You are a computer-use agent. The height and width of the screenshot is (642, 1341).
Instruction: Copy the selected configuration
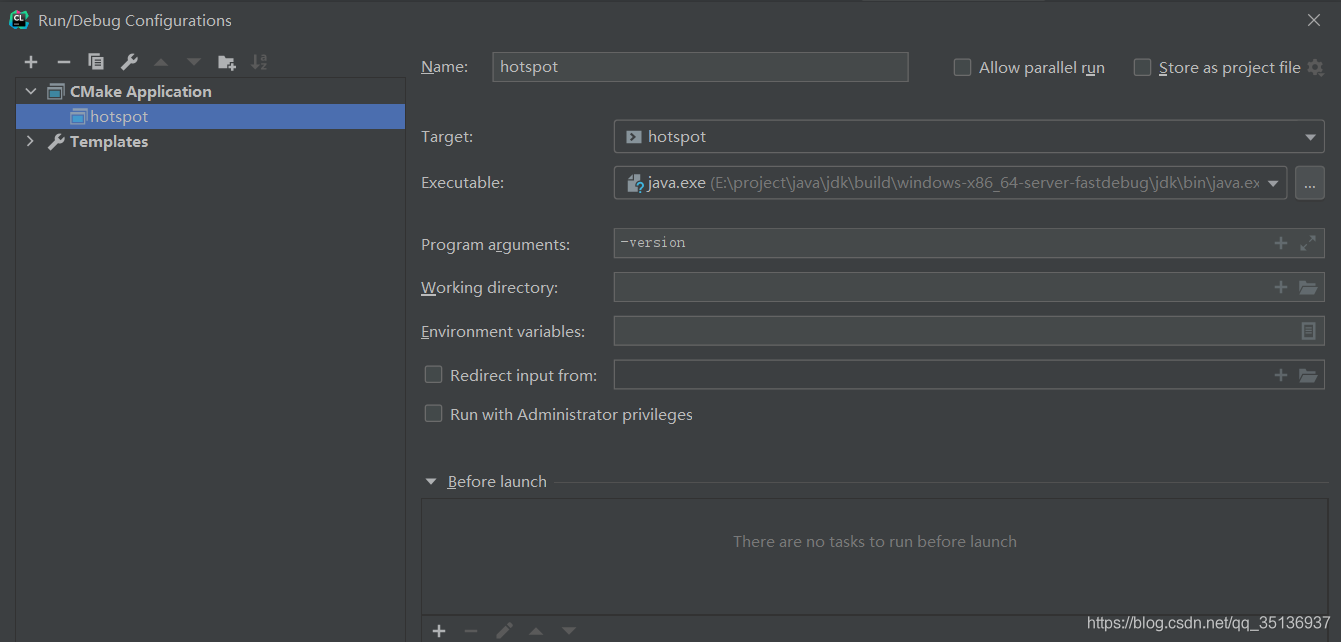(96, 62)
